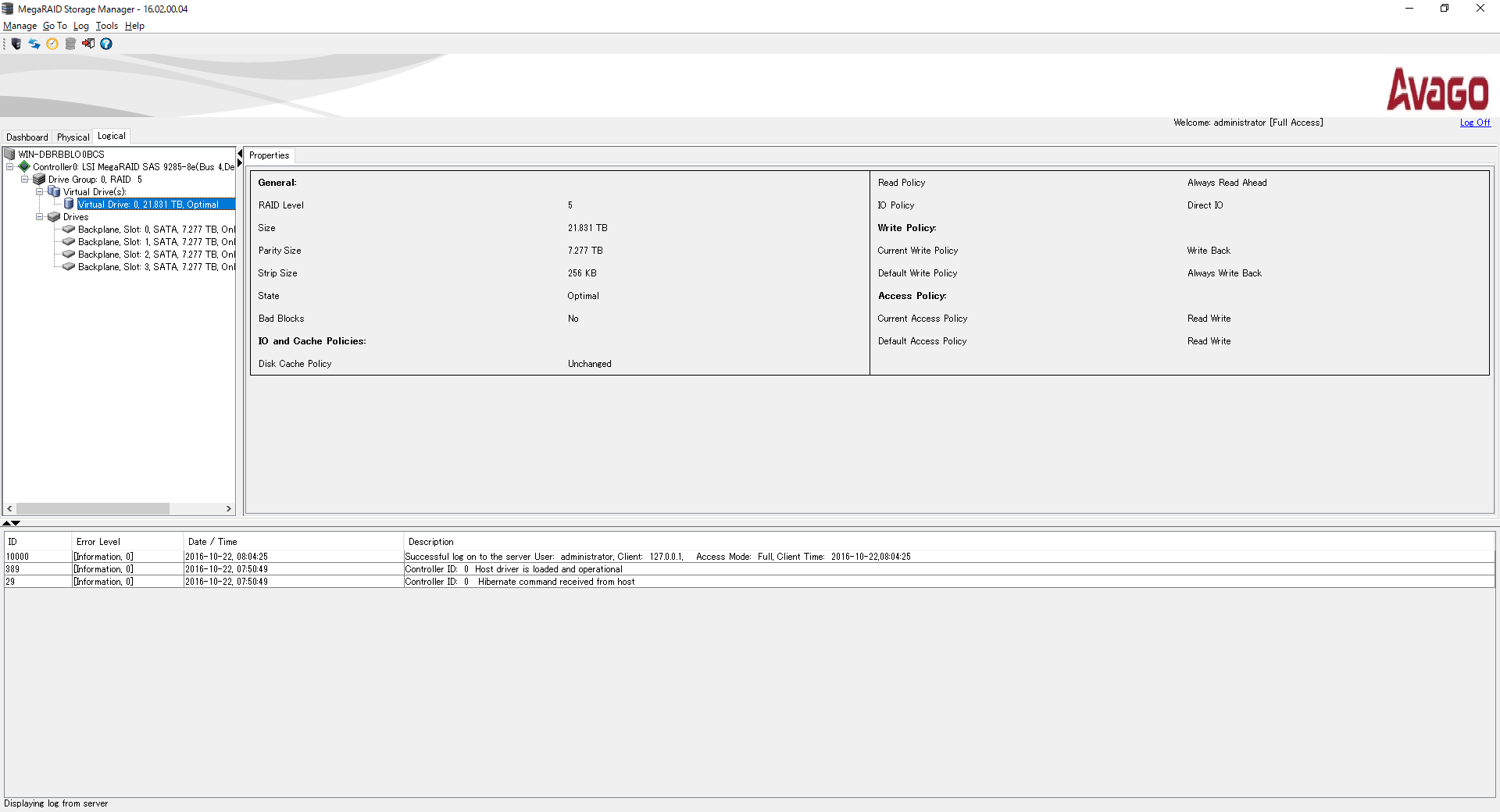Viewport: 1500px width, 812px height.
Task: Click the Strip Size value '256 KB'
Action: click(582, 273)
